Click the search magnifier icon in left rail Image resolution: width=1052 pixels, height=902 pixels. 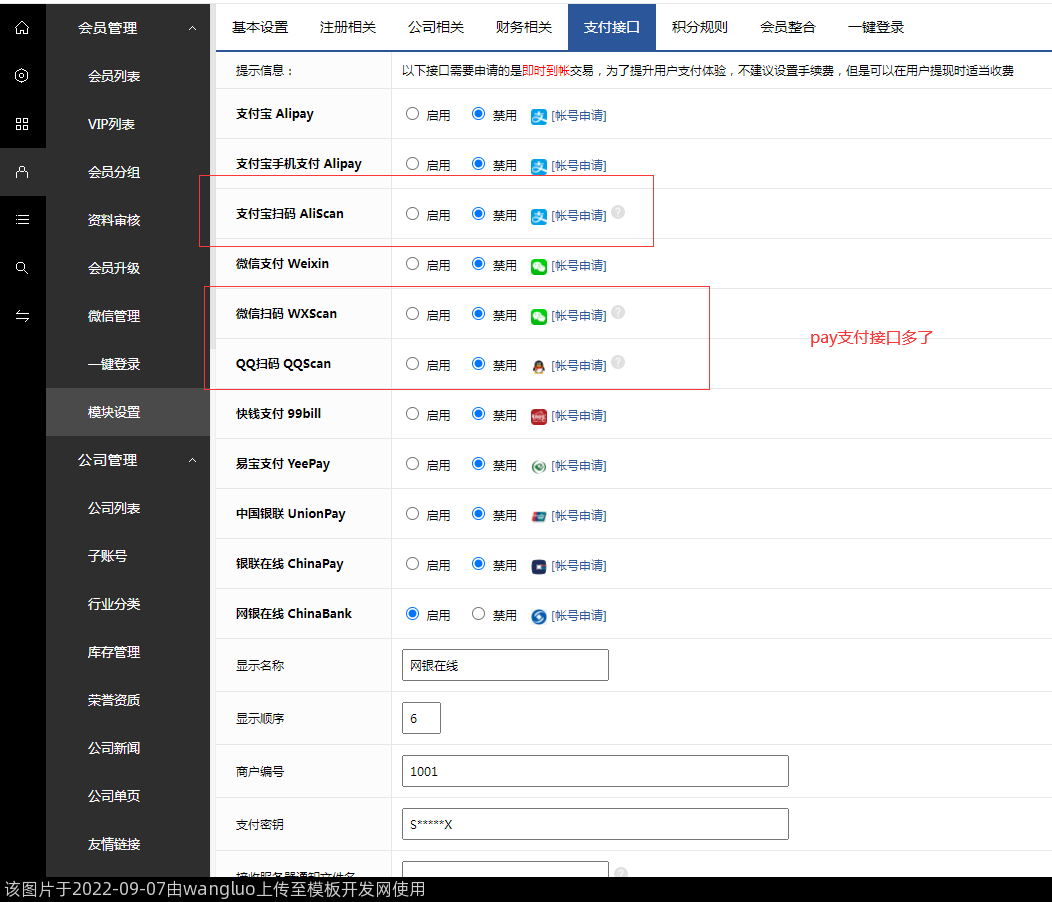(x=22, y=268)
